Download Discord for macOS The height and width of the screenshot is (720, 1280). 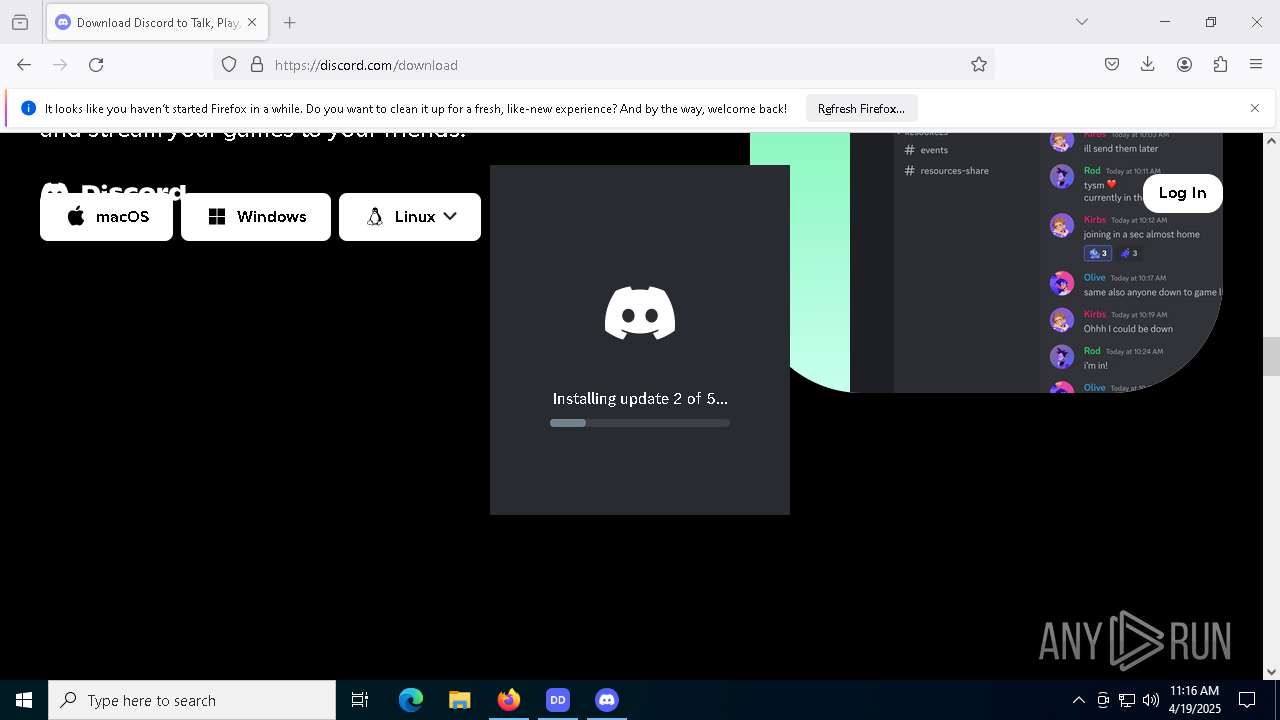click(x=106, y=217)
